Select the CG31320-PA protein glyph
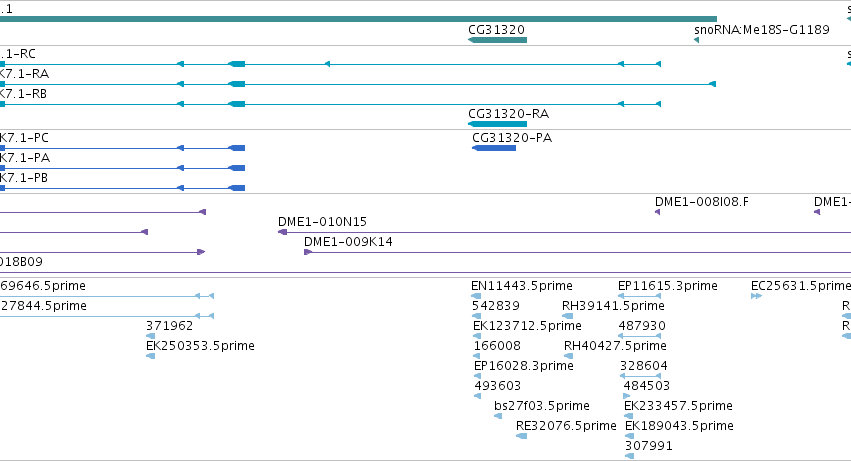Screen dimensions: 851x461 (494, 148)
